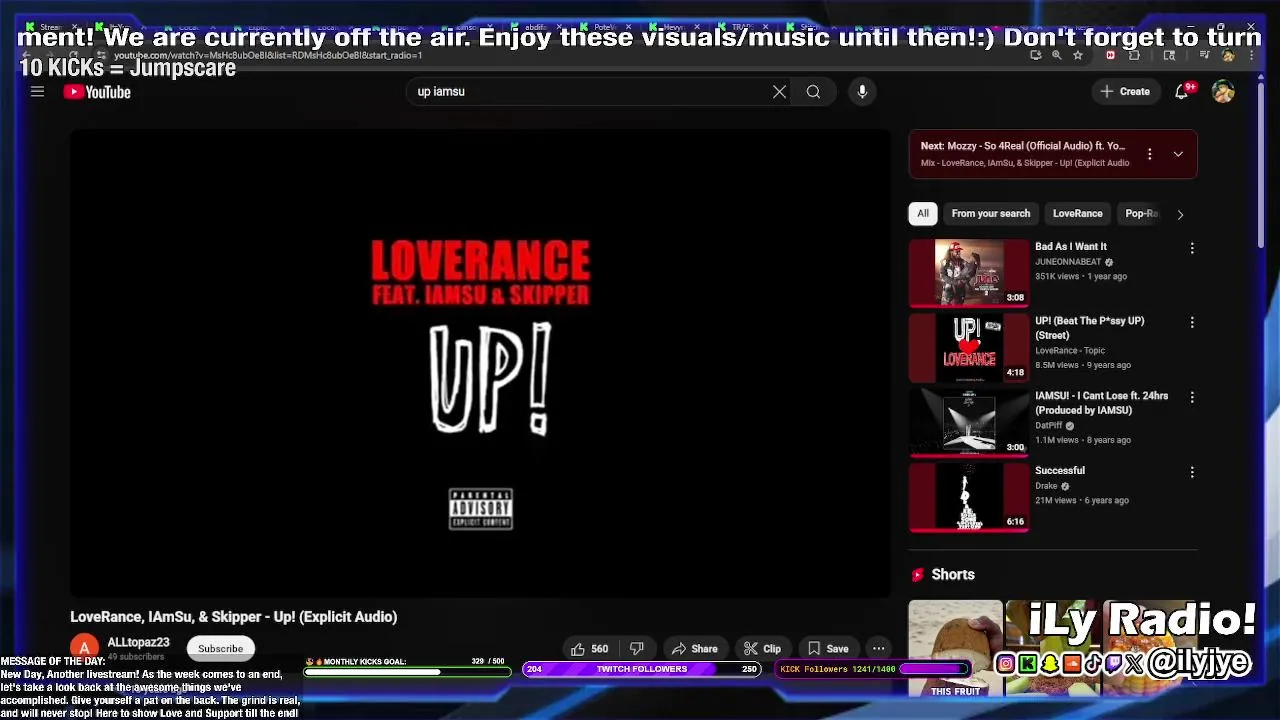Open the notifications bell
This screenshot has width=1280, height=720.
[x=1182, y=91]
